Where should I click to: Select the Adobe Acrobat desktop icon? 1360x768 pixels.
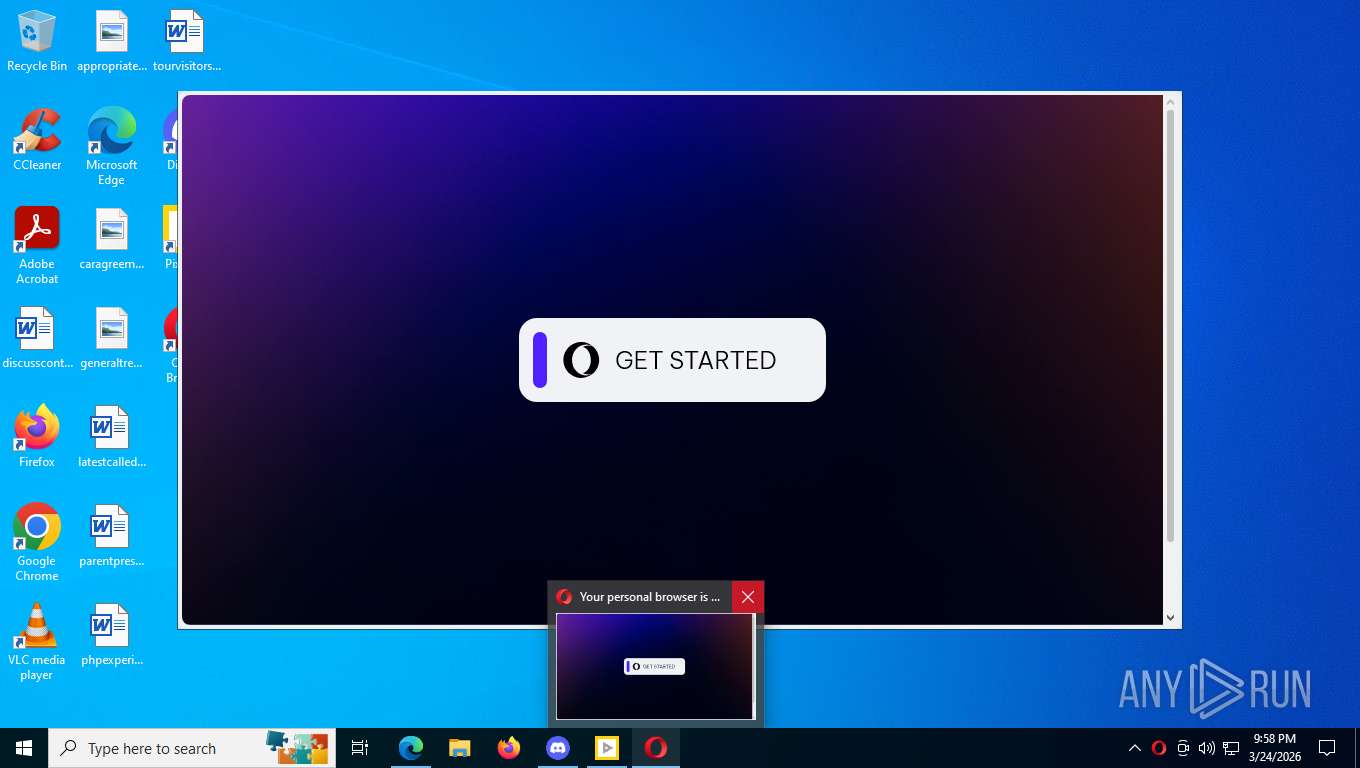37,246
